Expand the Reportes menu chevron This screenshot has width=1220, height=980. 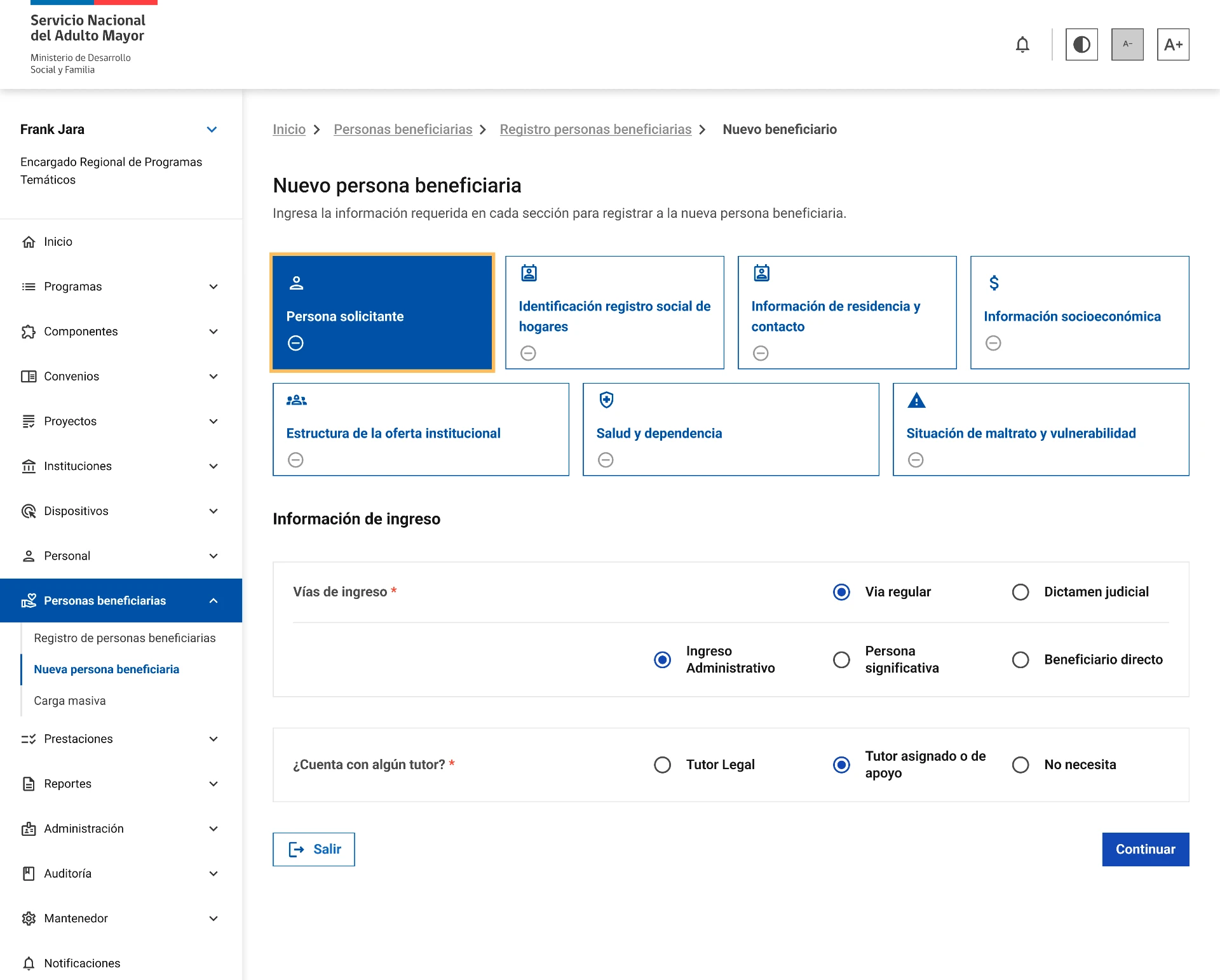tap(213, 784)
